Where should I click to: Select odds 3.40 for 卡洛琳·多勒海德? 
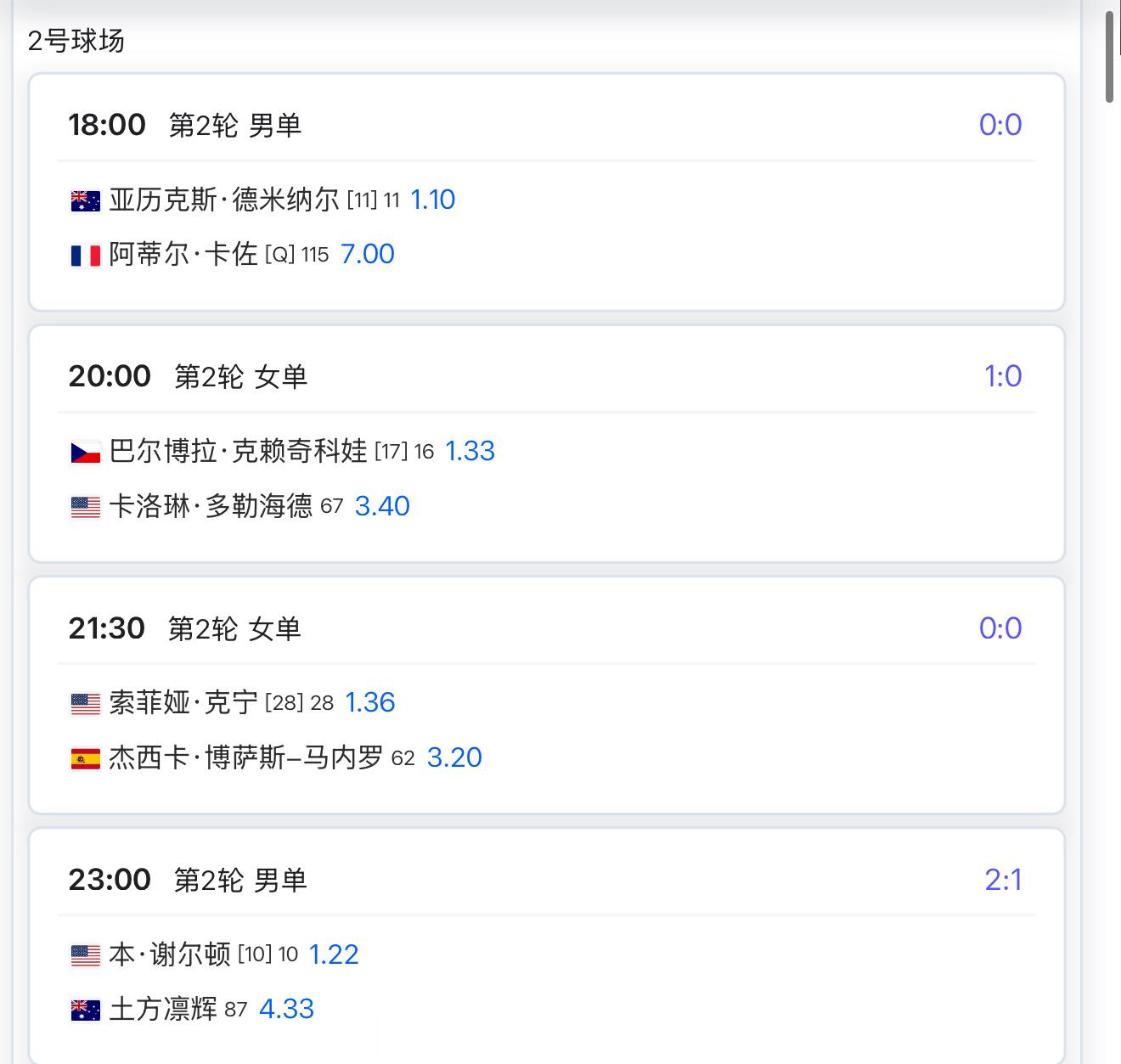[382, 506]
